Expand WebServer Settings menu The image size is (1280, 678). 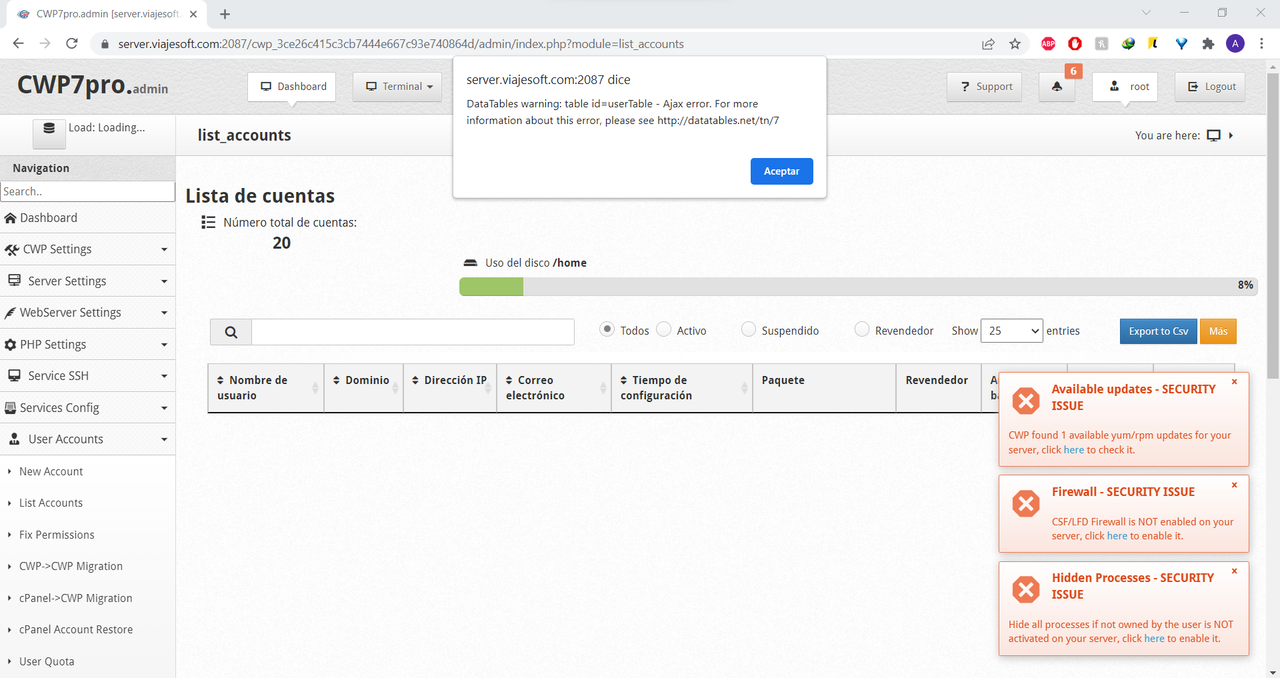pos(87,312)
